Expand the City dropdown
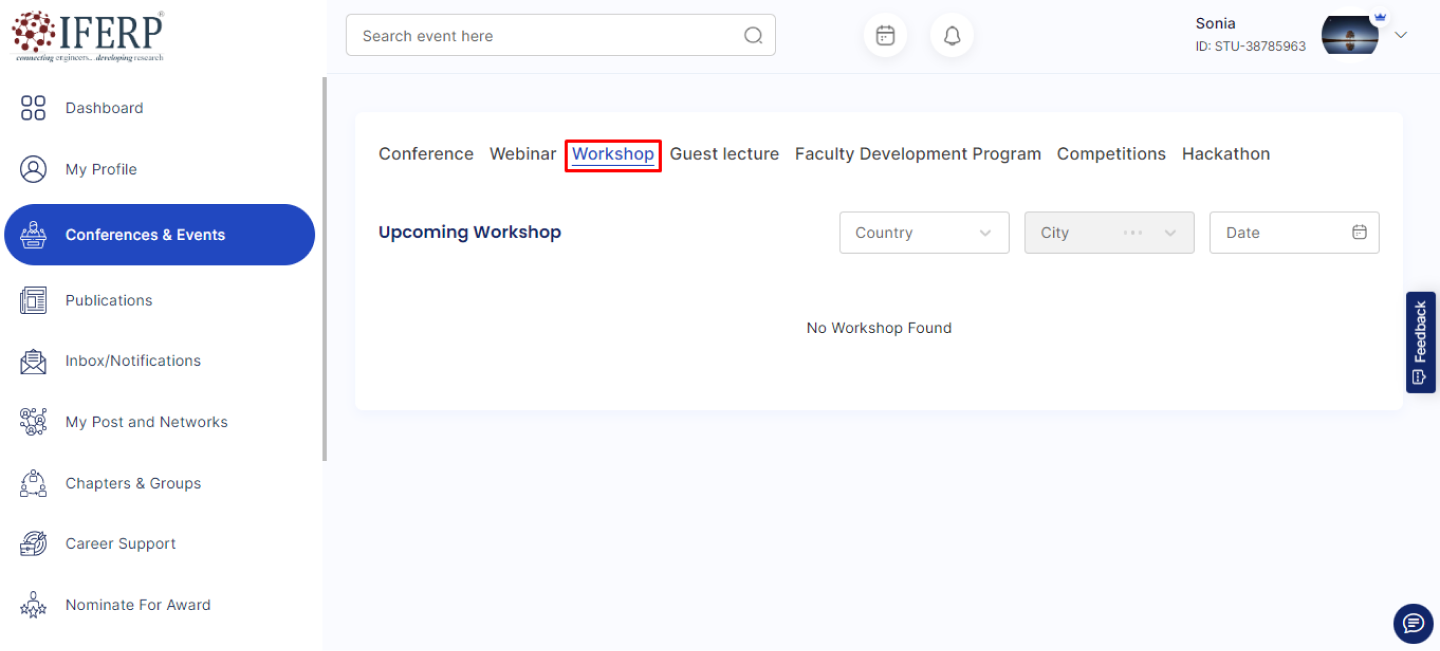The width and height of the screenshot is (1440, 651). [x=1108, y=233]
